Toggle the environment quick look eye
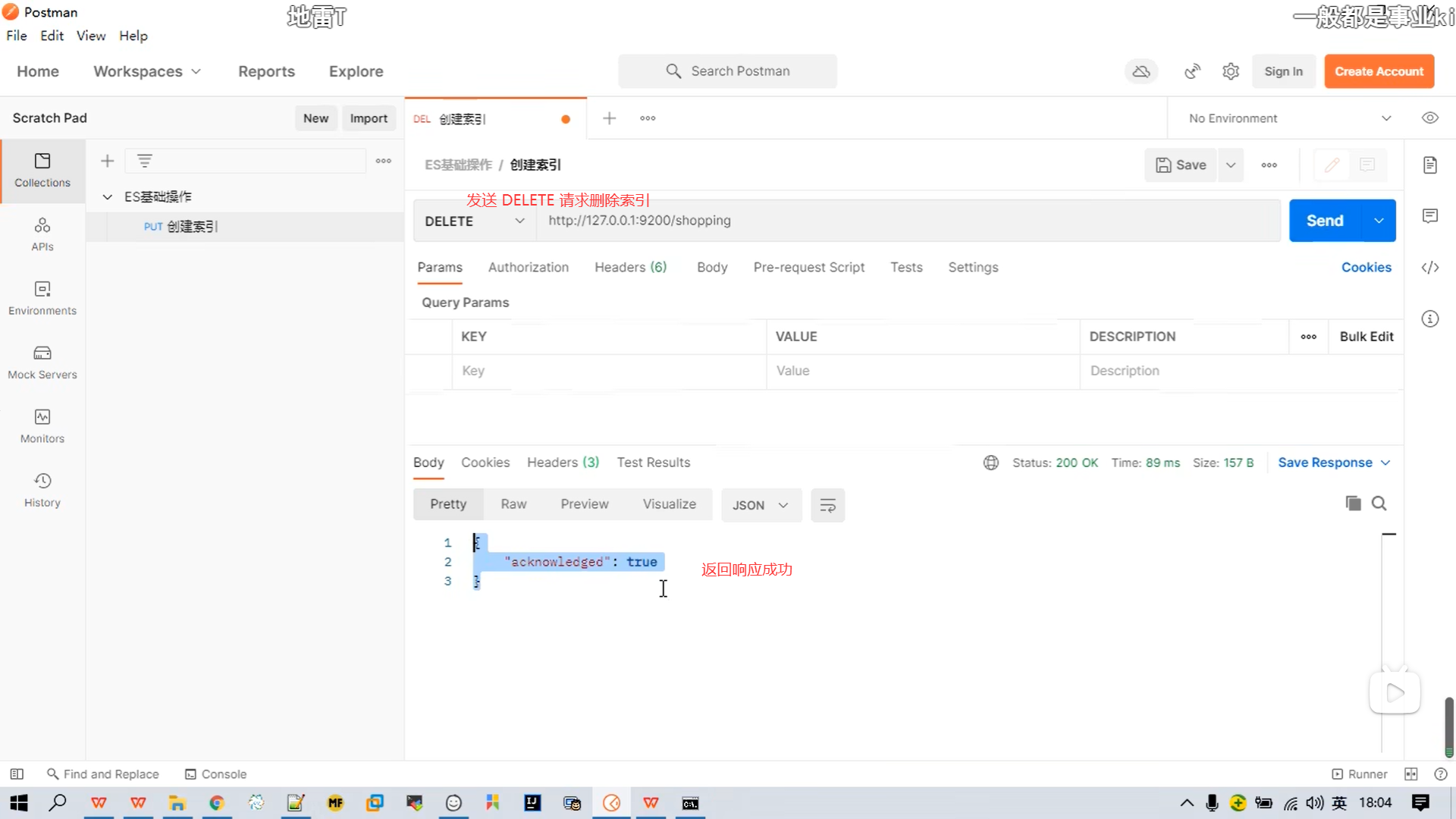The image size is (1456, 819). pyautogui.click(x=1430, y=118)
